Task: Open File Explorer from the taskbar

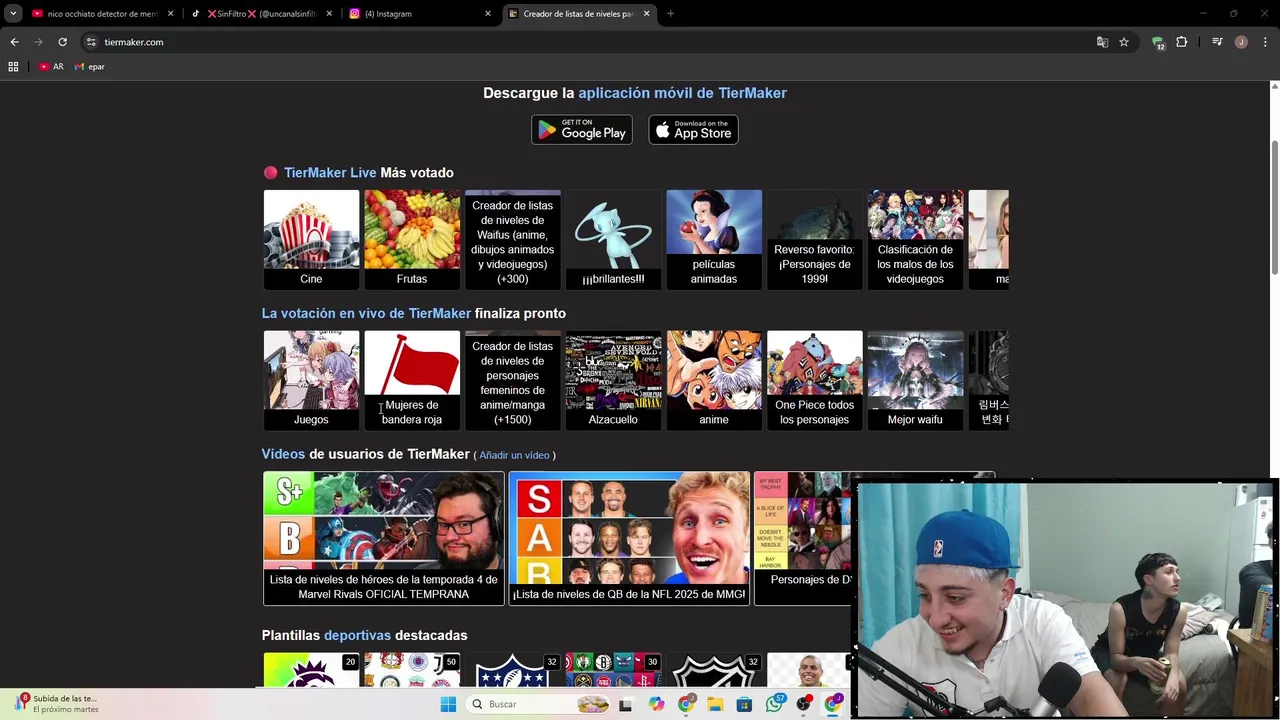Action: 715,704
